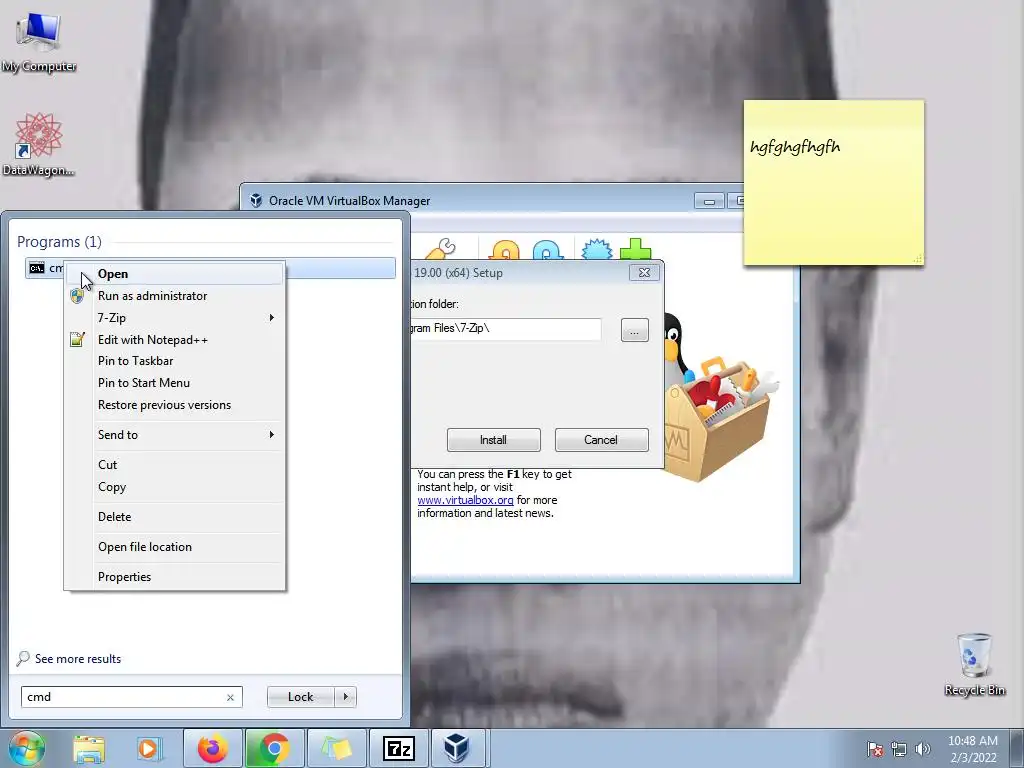Choose Restore previous versions
Image resolution: width=1024 pixels, height=768 pixels.
tap(174, 405)
